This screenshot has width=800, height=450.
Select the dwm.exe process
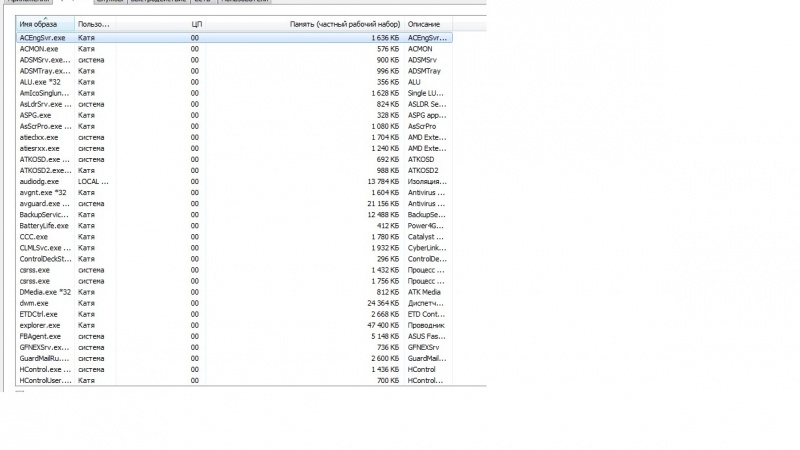coord(234,303)
